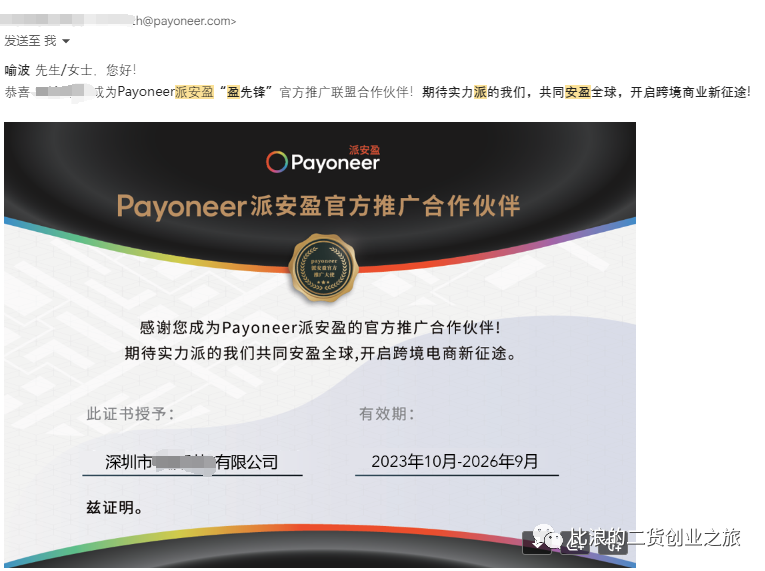Download the certificate image attachment
The width and height of the screenshot is (765, 571).
tap(537, 543)
